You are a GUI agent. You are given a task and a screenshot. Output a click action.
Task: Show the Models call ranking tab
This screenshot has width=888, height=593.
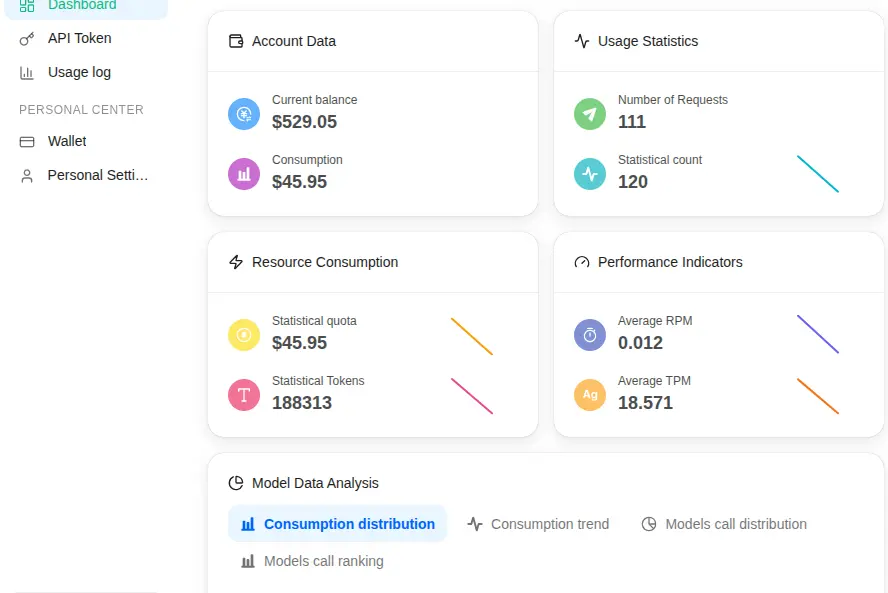tap(312, 561)
